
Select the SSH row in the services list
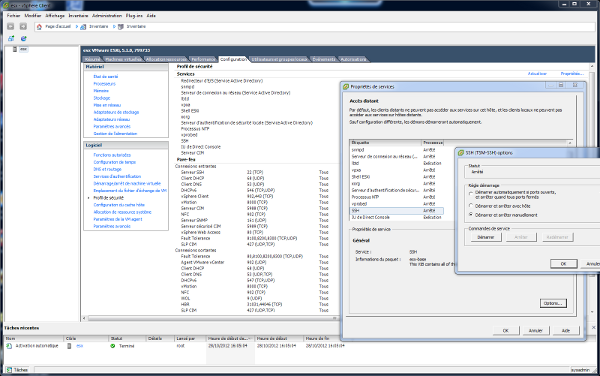point(397,210)
